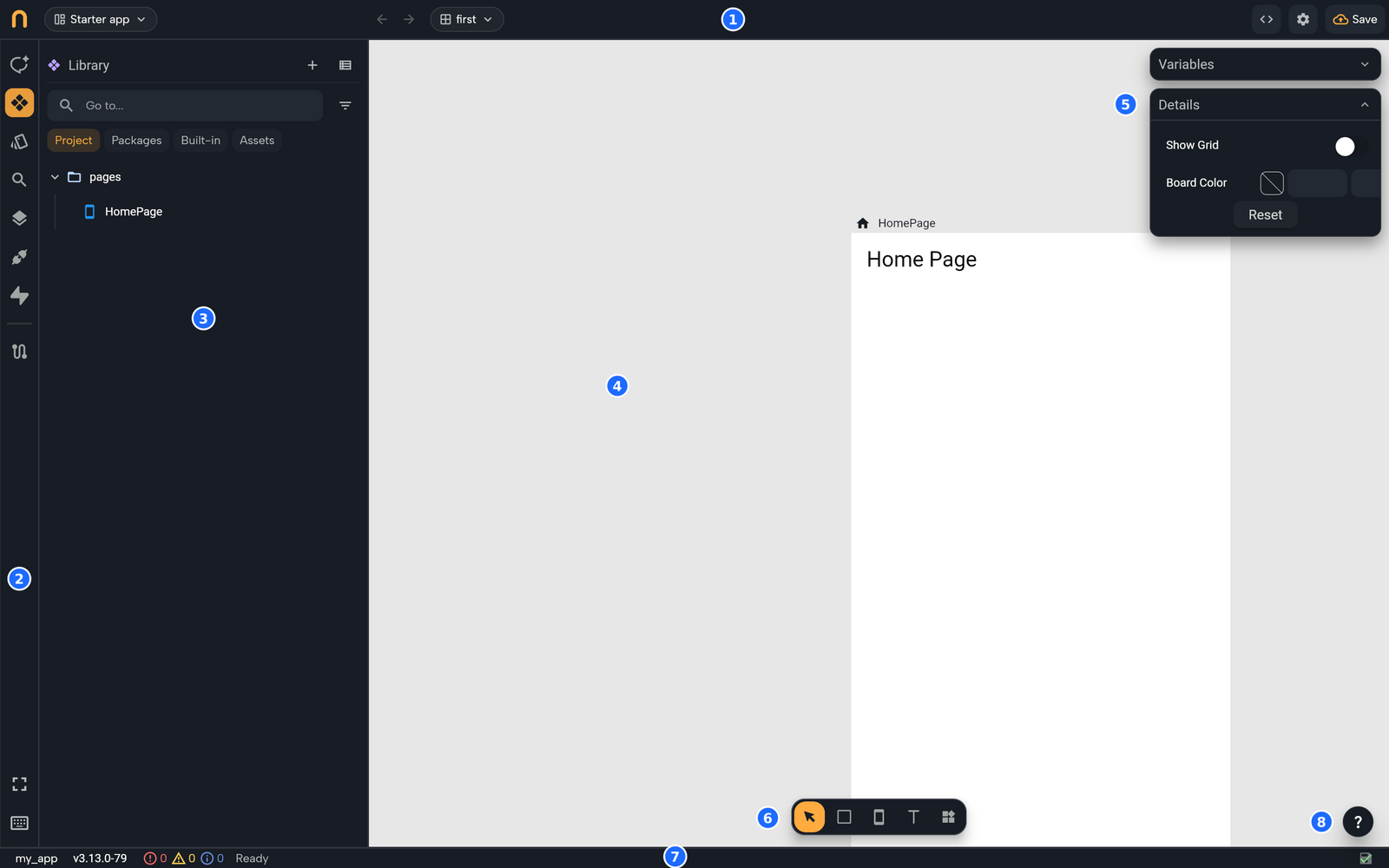Choose the Text tool
1389x868 pixels.
tap(913, 817)
